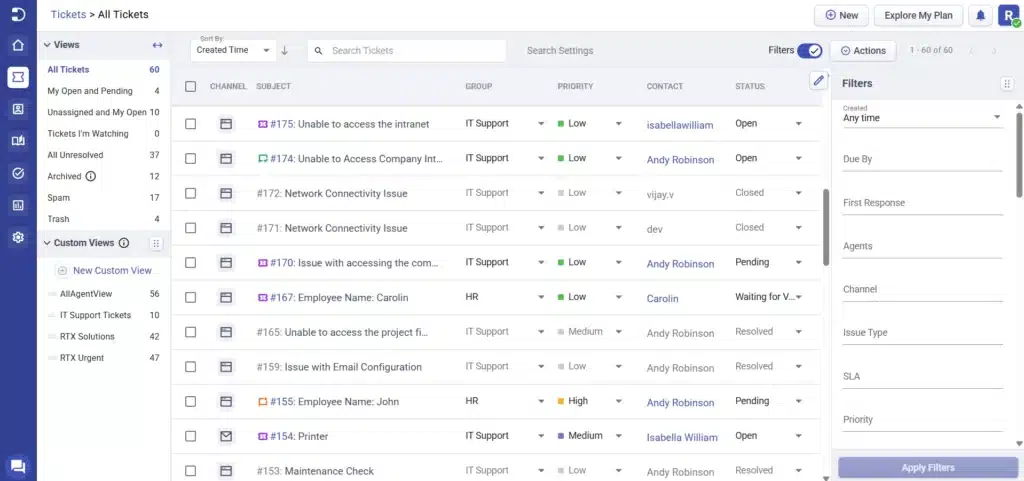Select checkbox for ticket #155
This screenshot has height=481, width=1024.
tap(191, 401)
